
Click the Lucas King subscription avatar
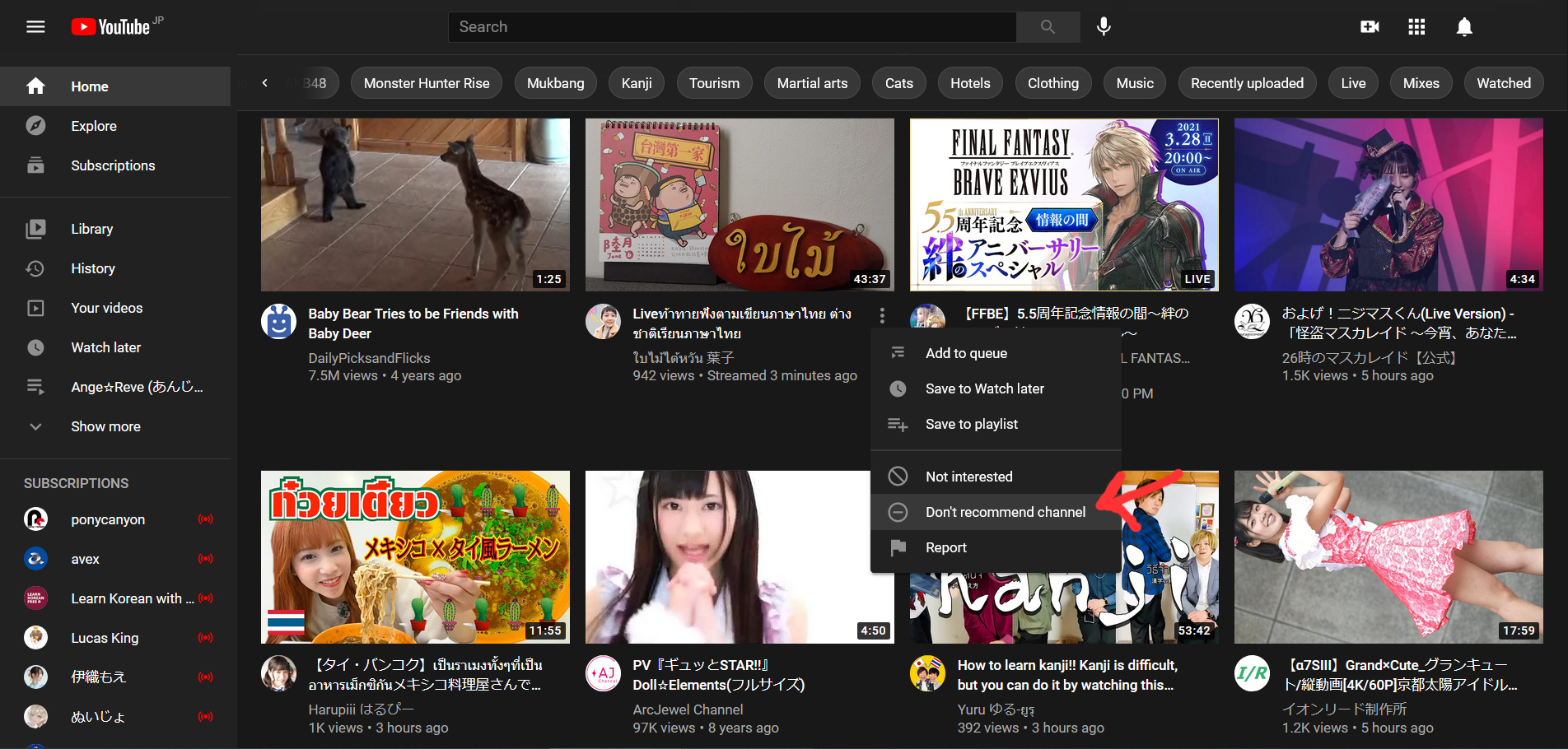coord(35,638)
